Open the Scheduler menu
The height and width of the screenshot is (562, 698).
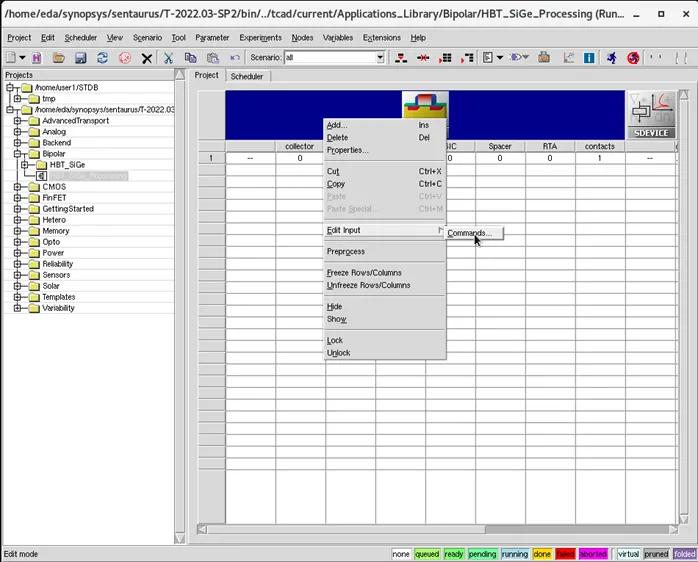(x=81, y=38)
